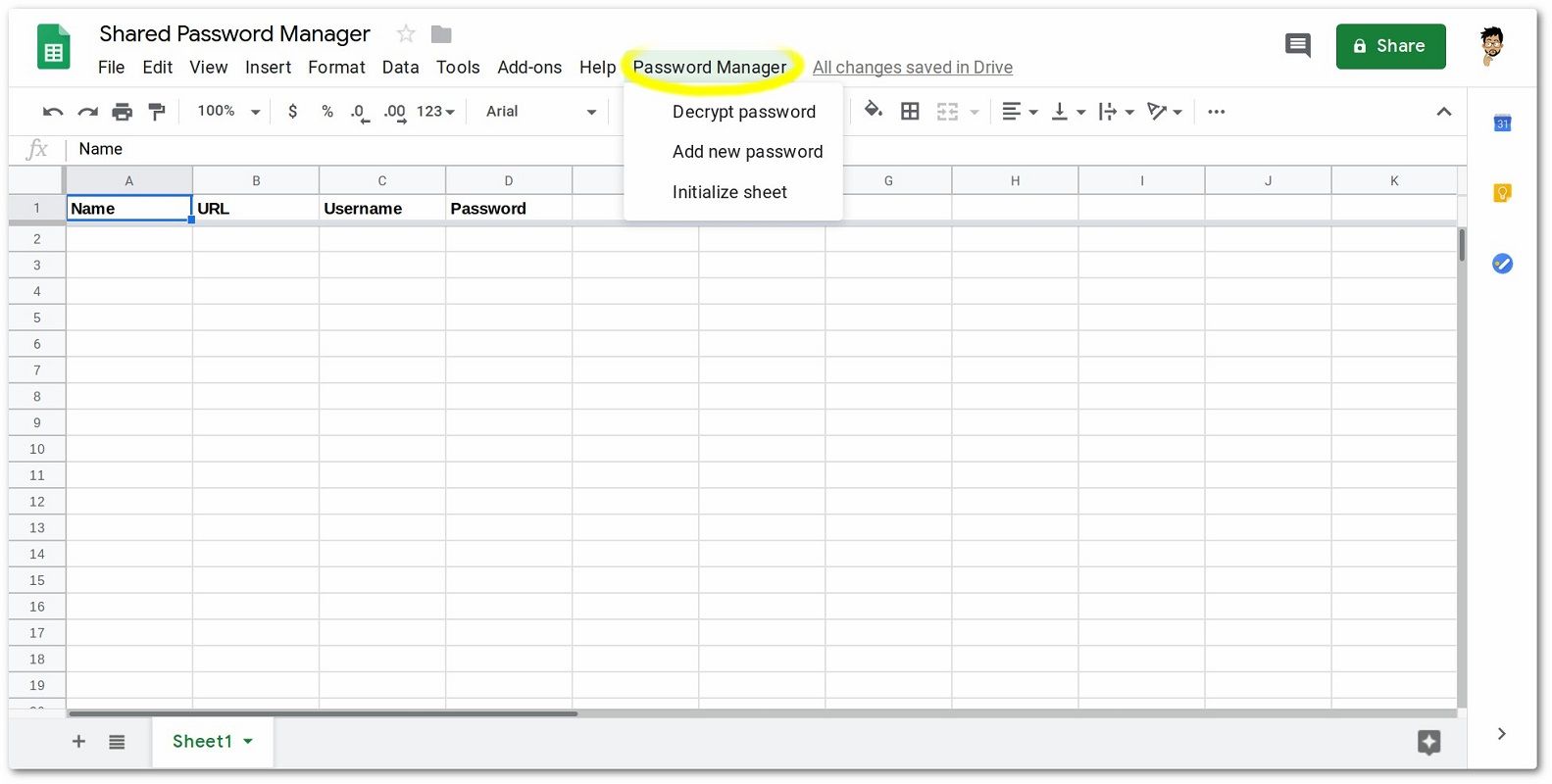
Task: Print the spreadsheet via printer icon
Action: point(122,112)
